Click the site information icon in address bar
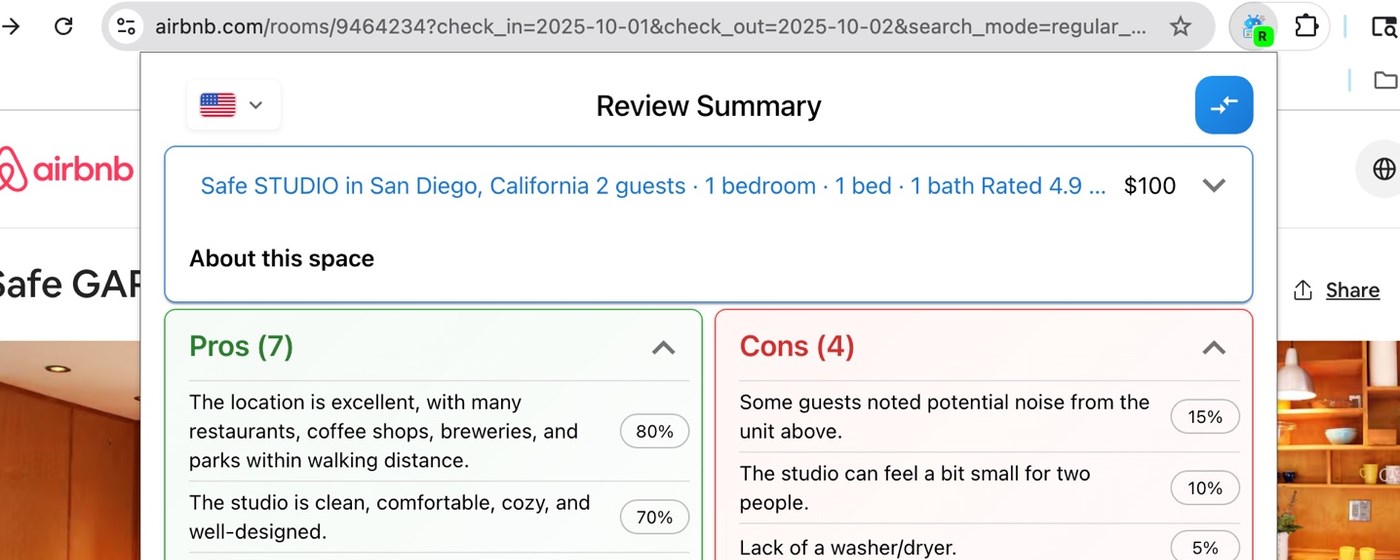 pos(127,27)
